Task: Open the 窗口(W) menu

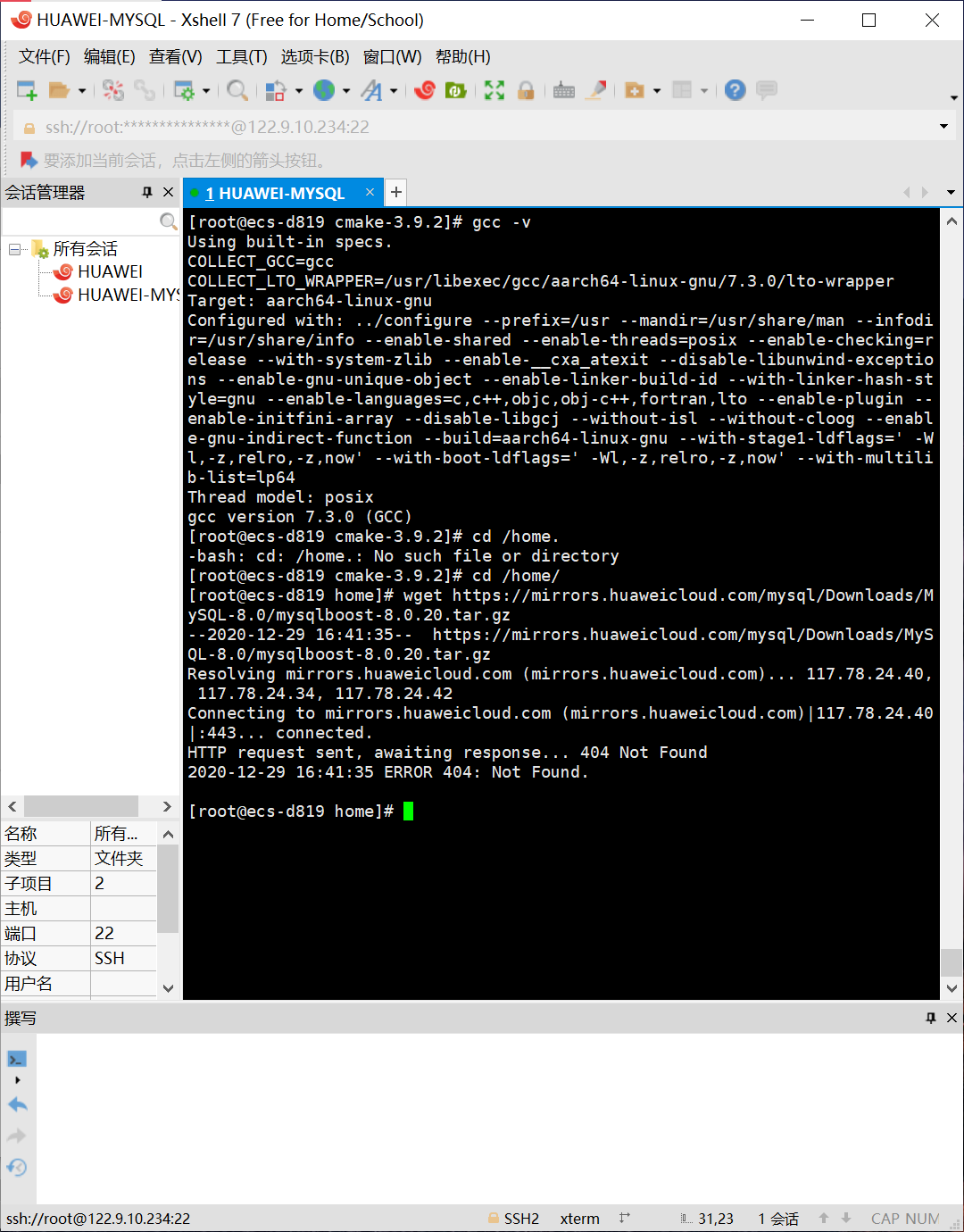Action: pos(393,57)
